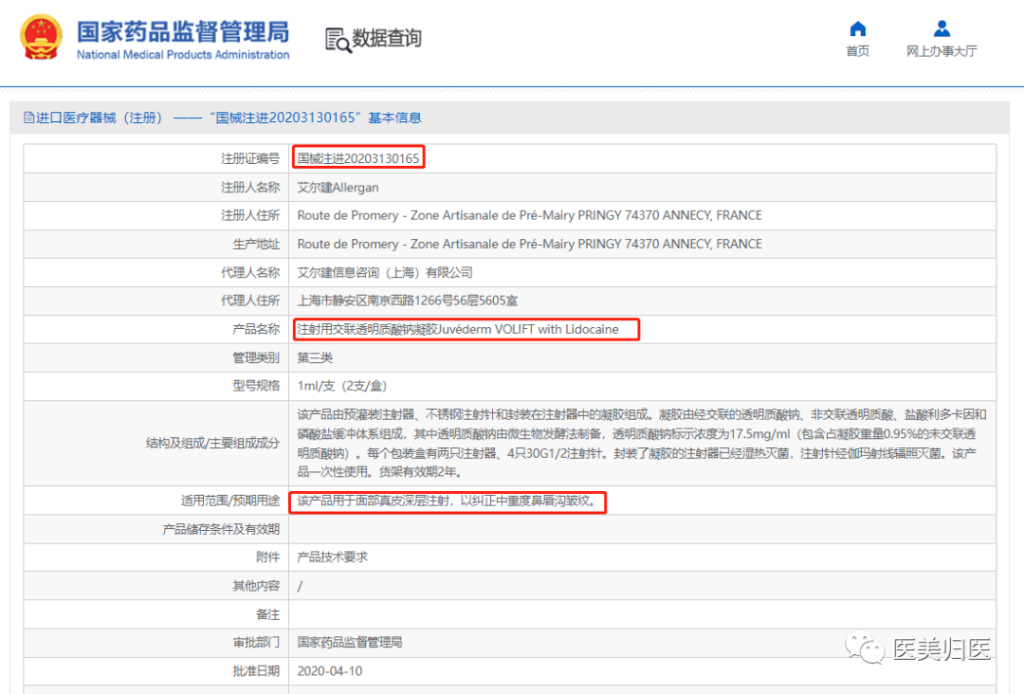Image resolution: width=1024 pixels, height=694 pixels.
Task: Click 艾尔建信息咨询（上海）有限公司 agent name
Action: [385, 272]
